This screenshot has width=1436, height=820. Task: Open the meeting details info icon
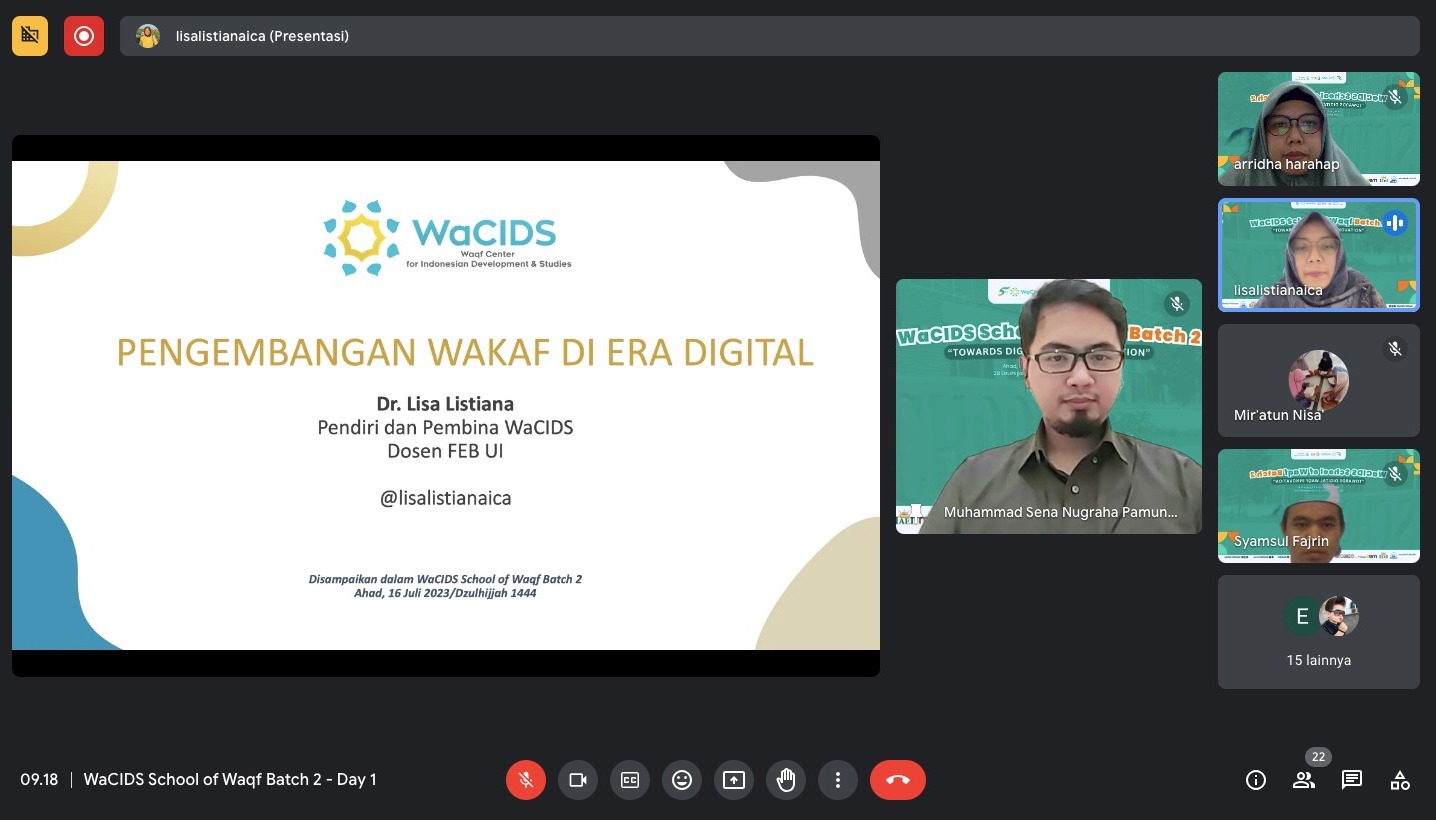1256,780
